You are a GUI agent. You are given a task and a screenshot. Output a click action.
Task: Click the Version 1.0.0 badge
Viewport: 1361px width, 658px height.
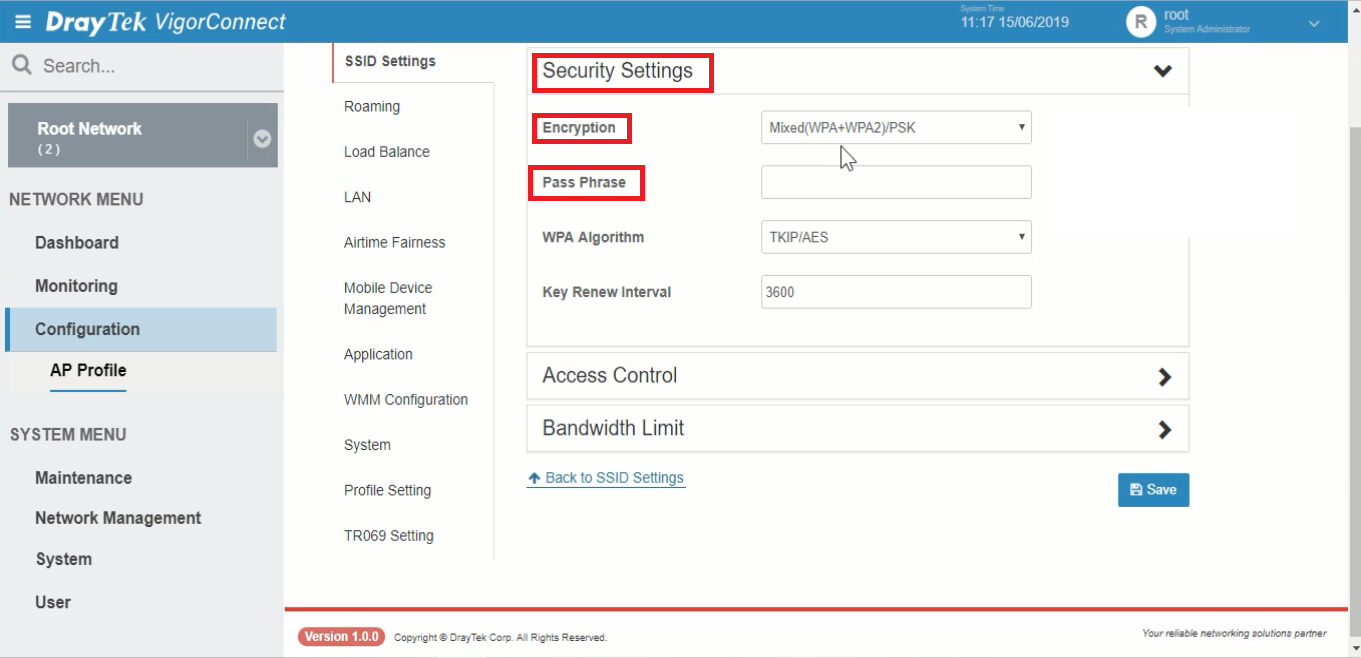341,637
